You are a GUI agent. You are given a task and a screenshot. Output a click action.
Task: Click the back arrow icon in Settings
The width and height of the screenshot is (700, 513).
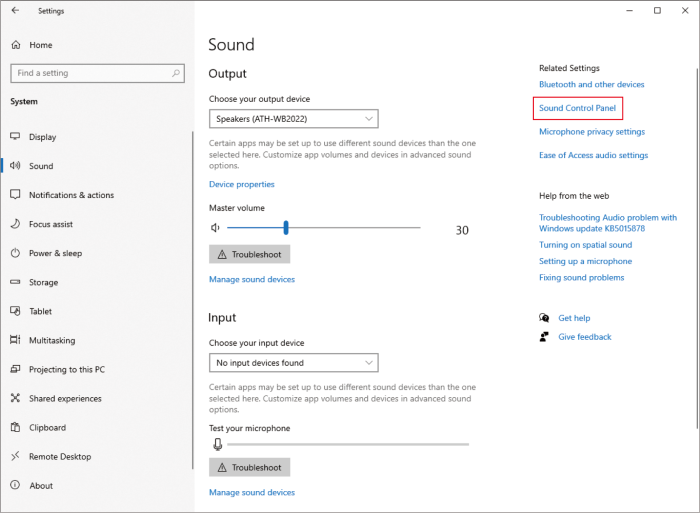(x=16, y=10)
